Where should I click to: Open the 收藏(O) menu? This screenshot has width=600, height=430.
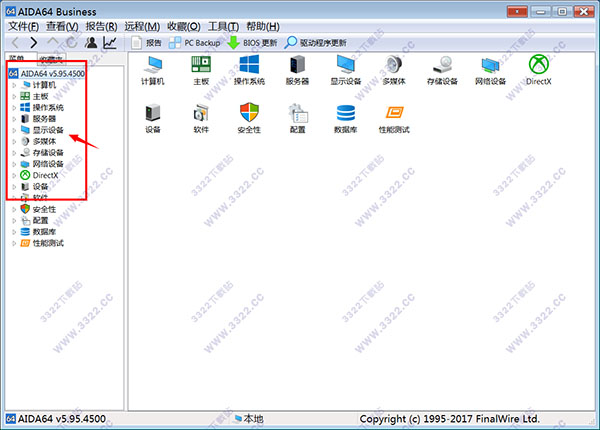184,26
